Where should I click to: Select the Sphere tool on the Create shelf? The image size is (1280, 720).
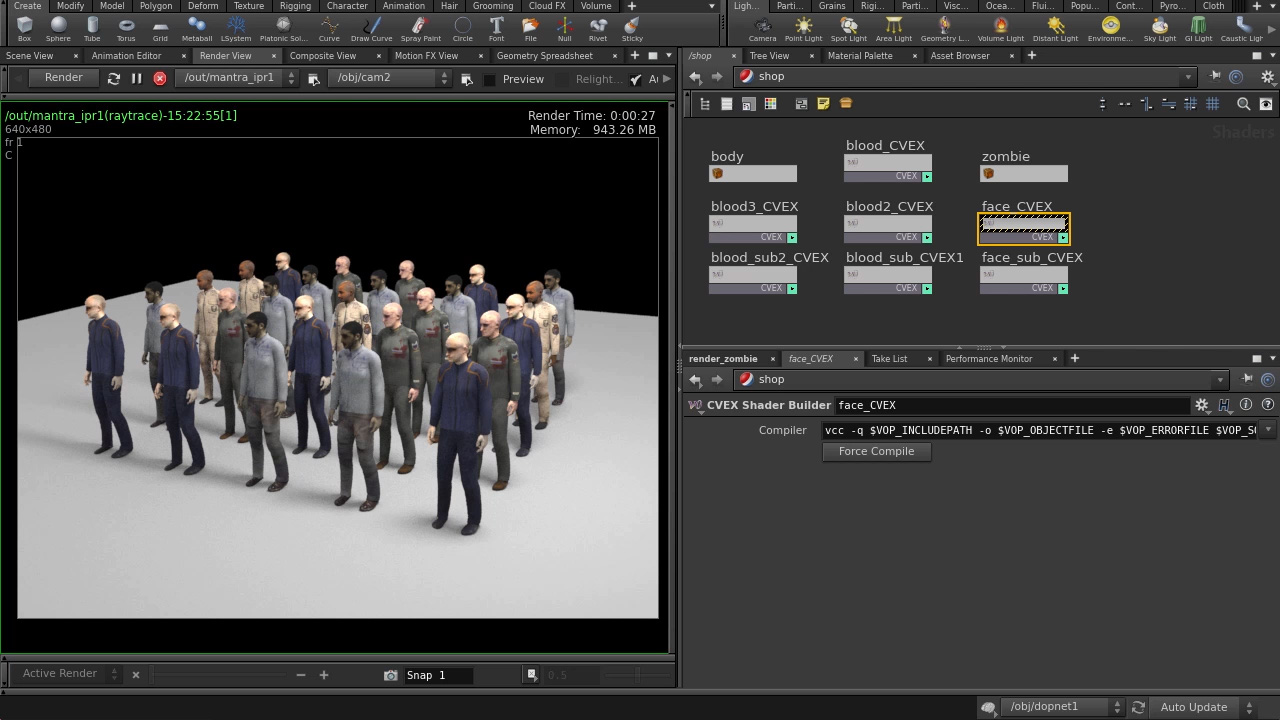(x=58, y=28)
